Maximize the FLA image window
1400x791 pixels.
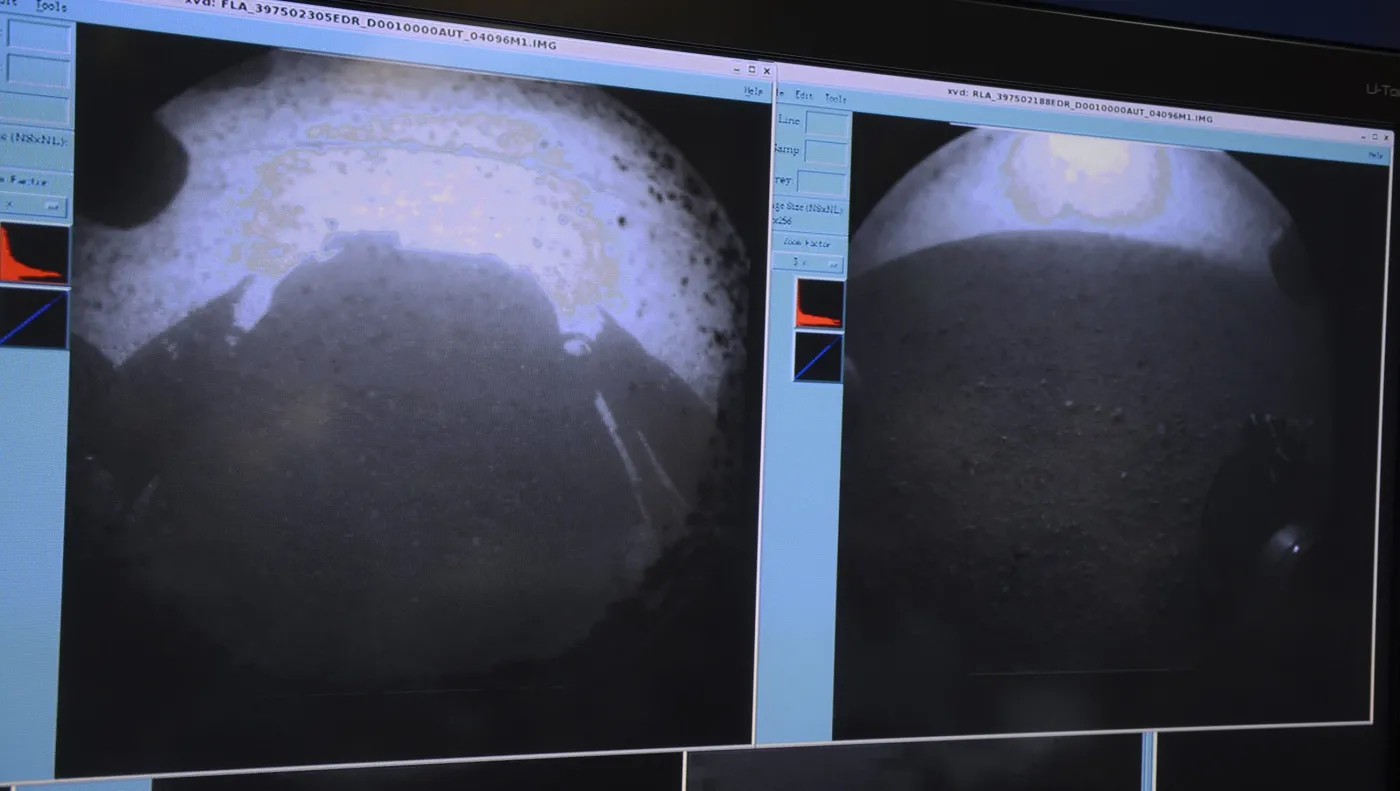point(752,70)
